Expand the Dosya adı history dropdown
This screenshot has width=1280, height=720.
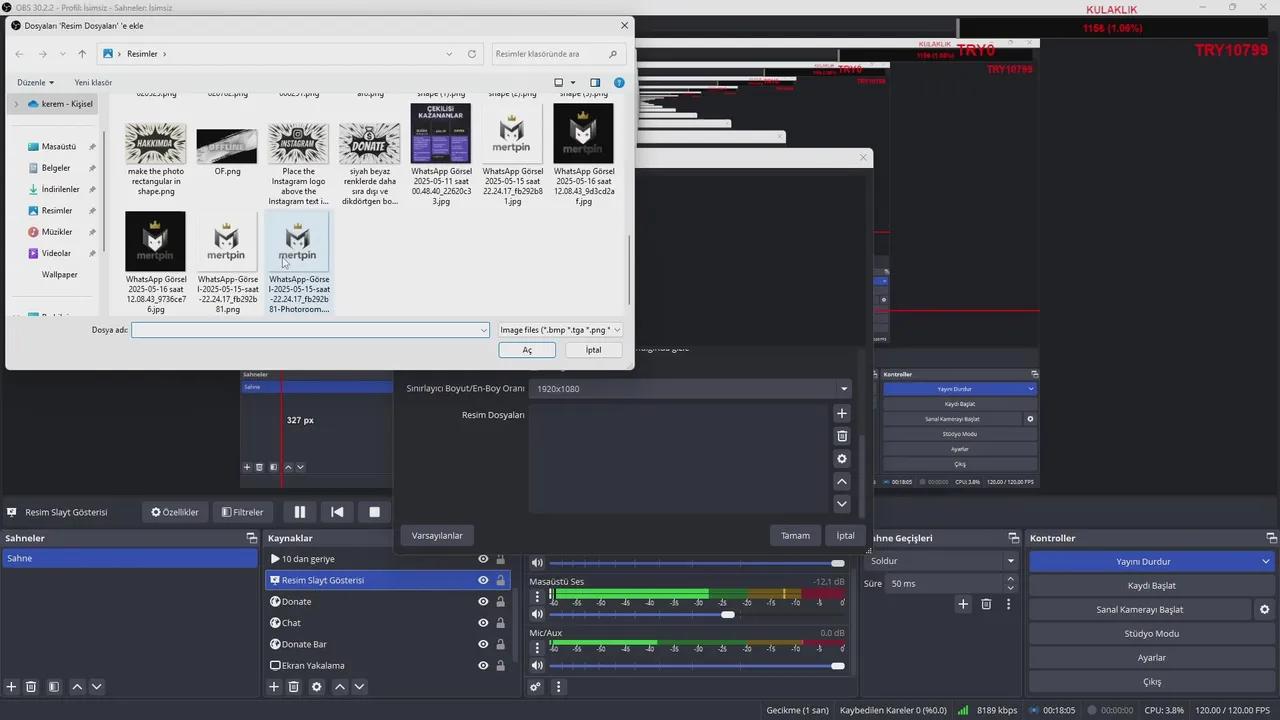[x=484, y=329]
